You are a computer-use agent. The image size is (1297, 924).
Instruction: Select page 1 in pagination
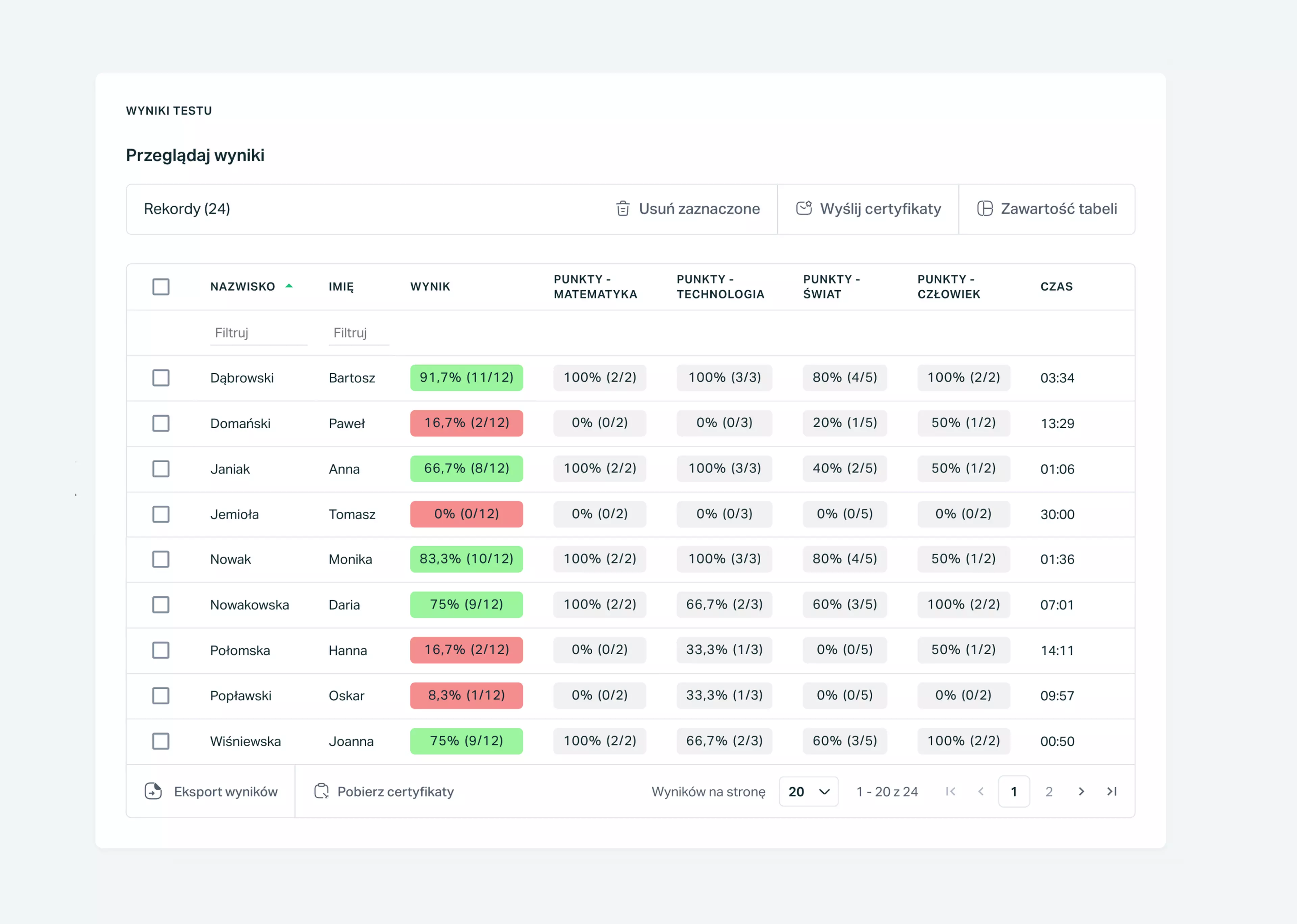[1014, 791]
